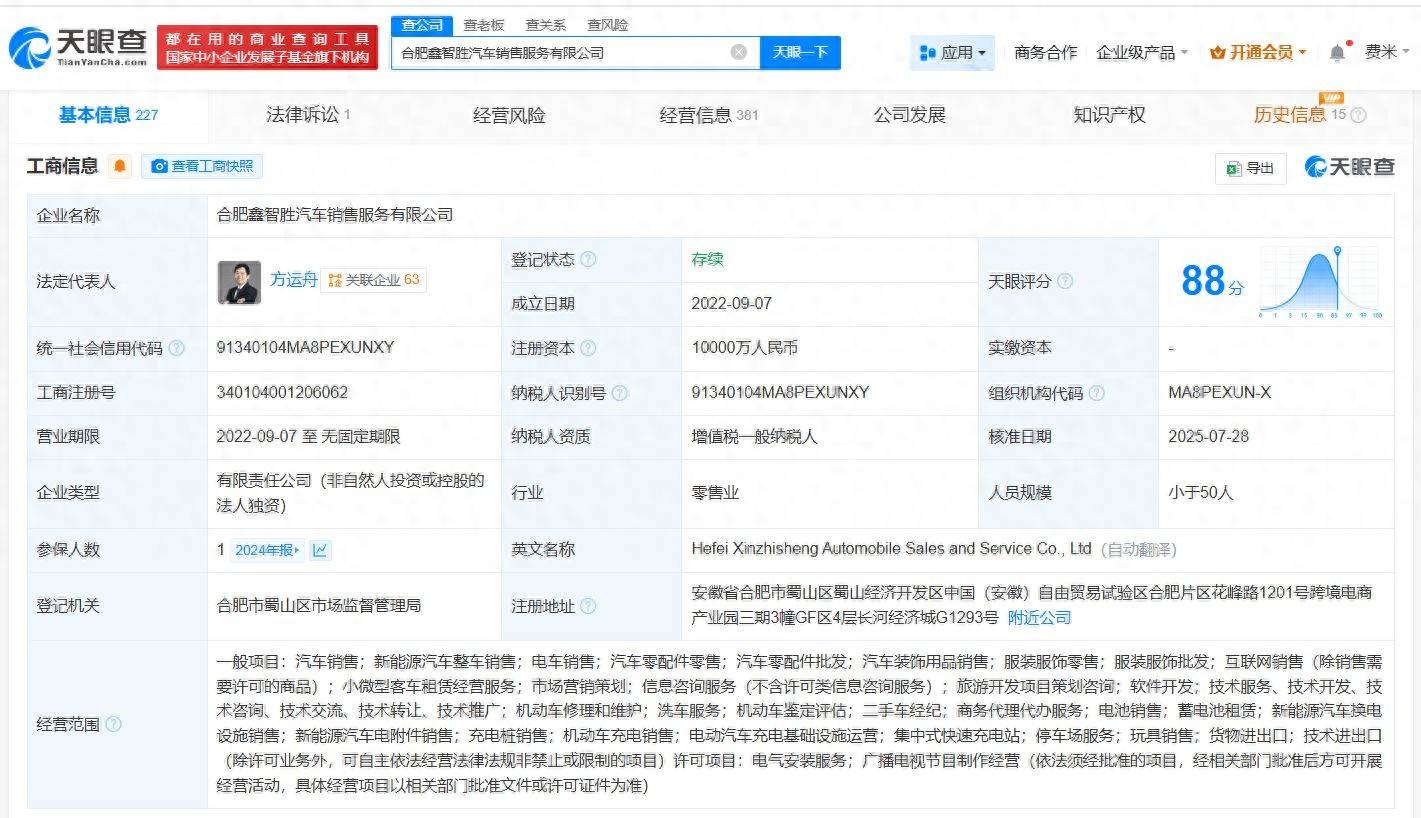
Task: Select the 查老板 search tab
Action: 484,25
